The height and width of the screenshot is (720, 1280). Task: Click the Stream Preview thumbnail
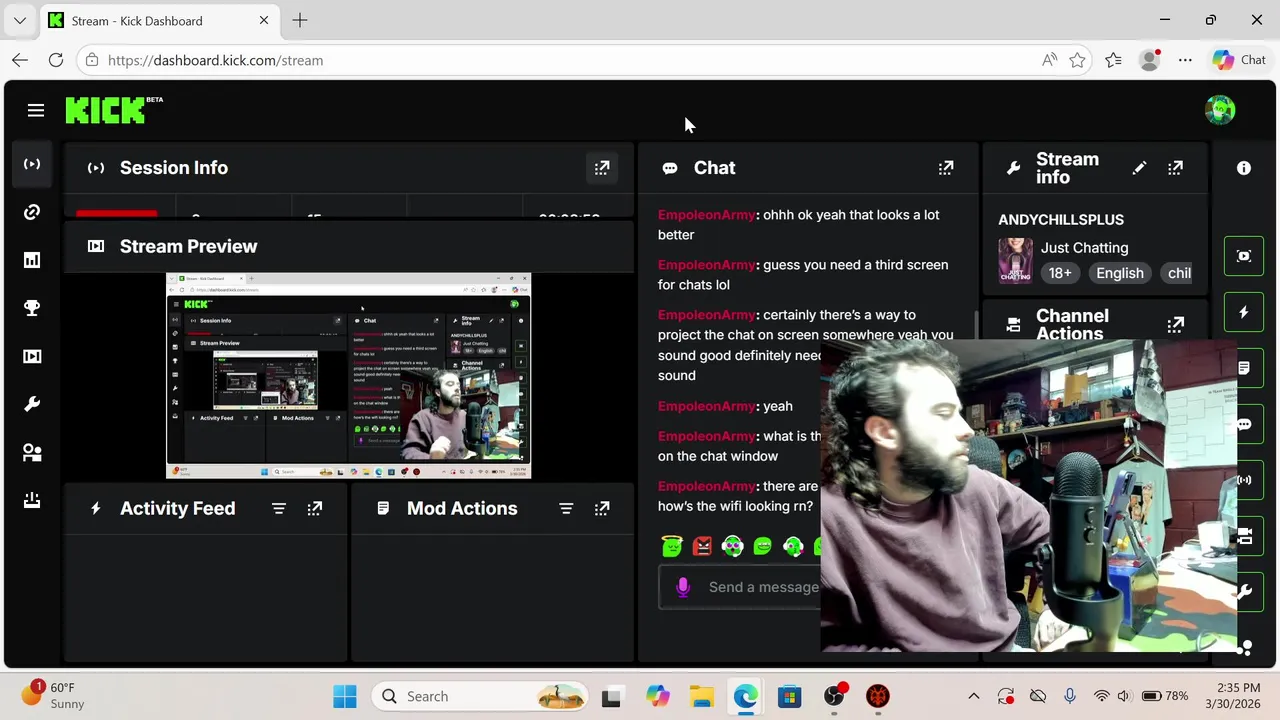(348, 376)
